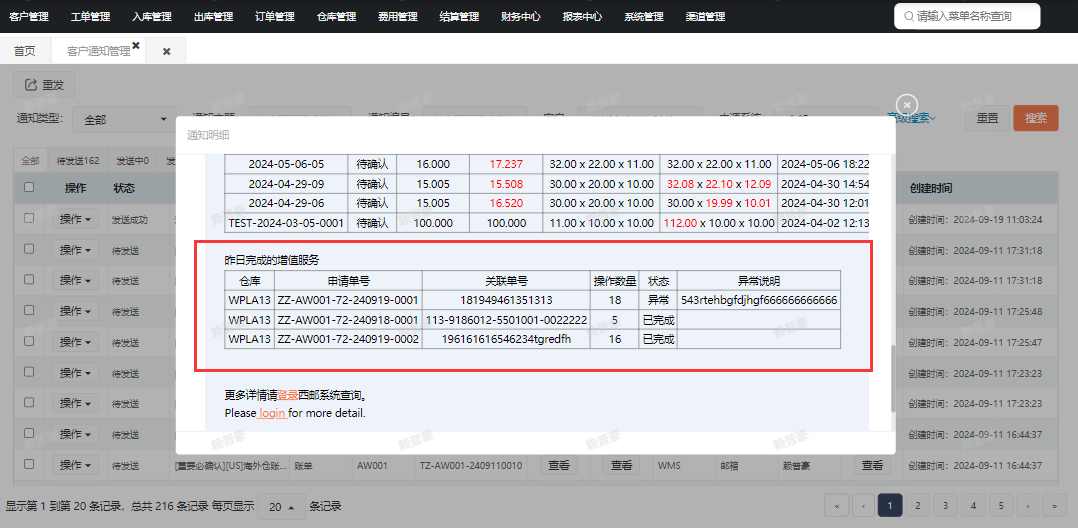1078x528 pixels.
Task: Go to page 4 in pagination
Action: (x=973, y=505)
